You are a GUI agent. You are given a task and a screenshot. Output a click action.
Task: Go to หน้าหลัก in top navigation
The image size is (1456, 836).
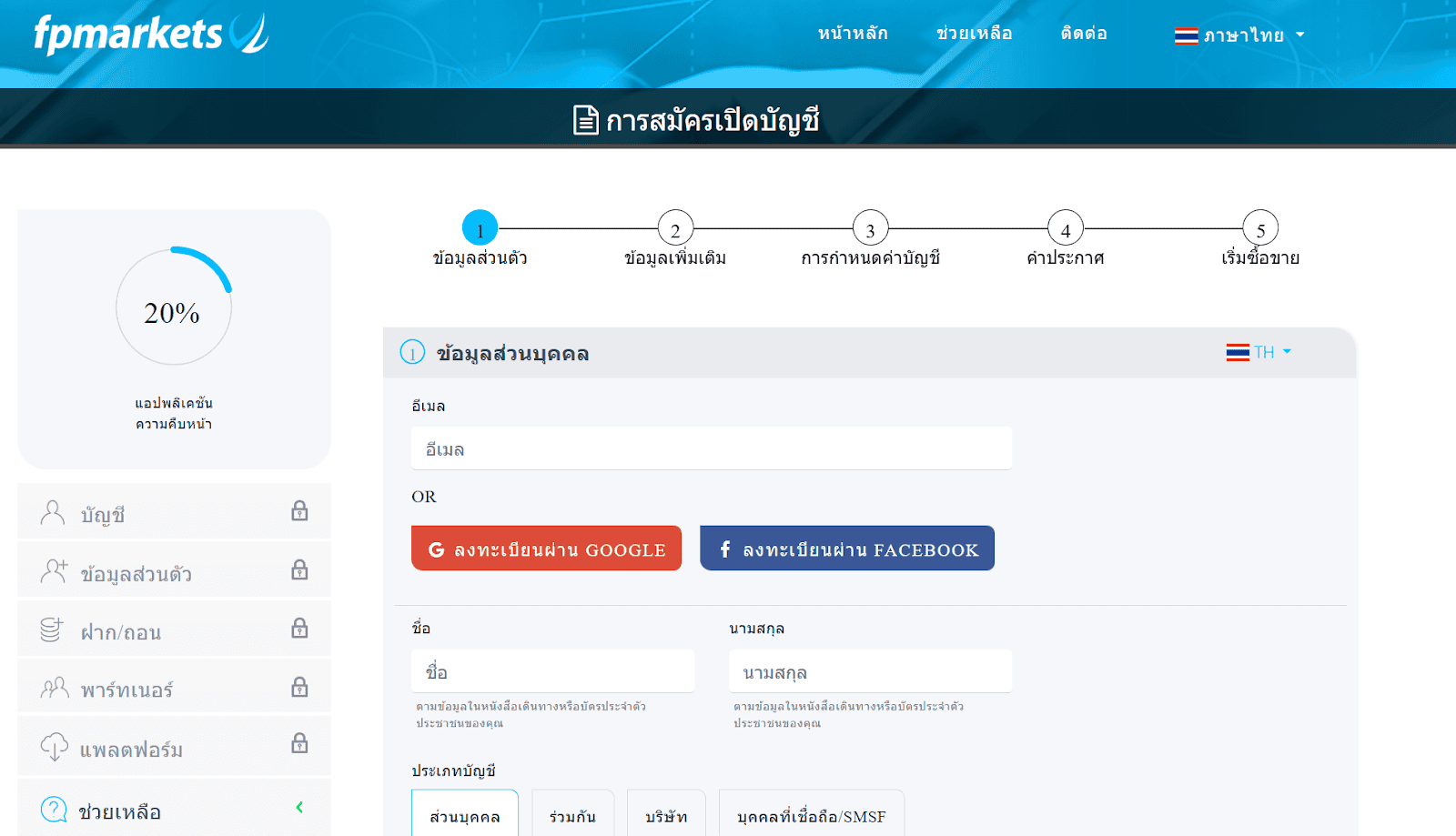853,34
